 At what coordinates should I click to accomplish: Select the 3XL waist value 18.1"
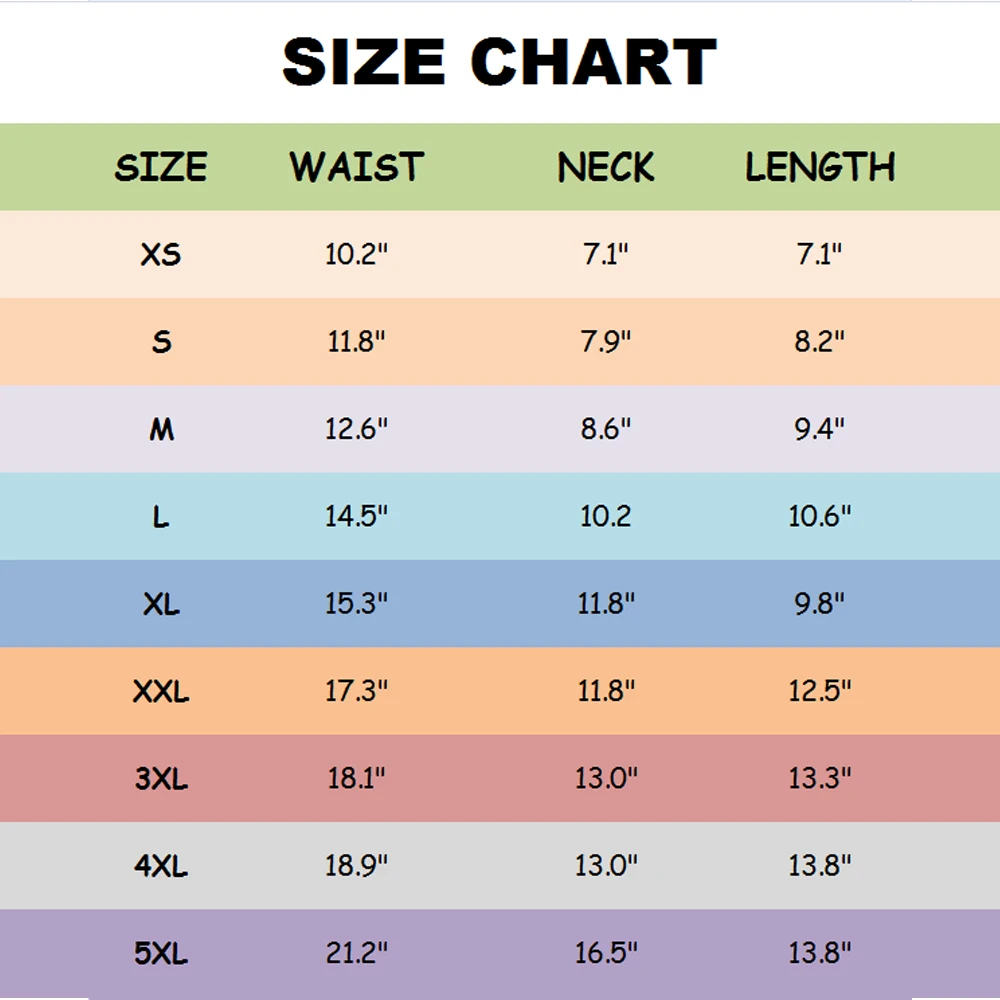coord(356,778)
